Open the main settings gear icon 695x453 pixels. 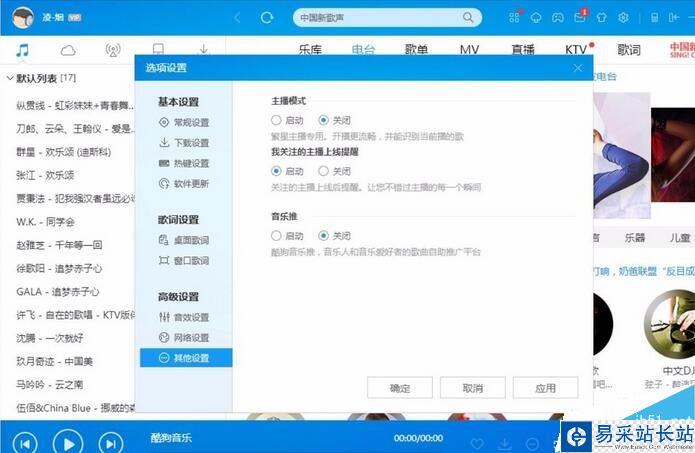tap(623, 18)
